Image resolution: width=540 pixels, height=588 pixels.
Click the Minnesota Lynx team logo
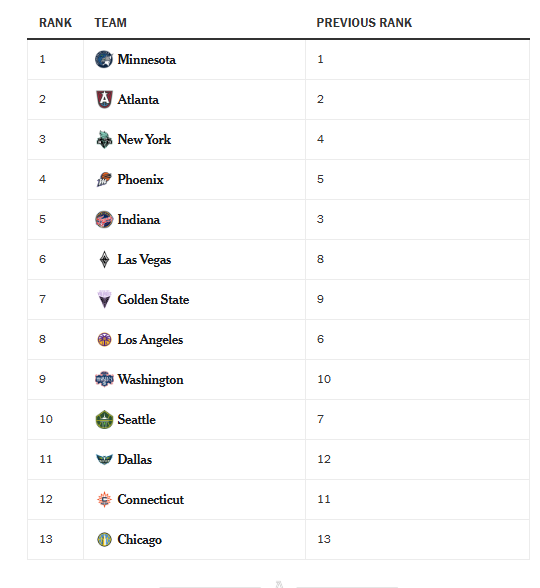pyautogui.click(x=104, y=60)
